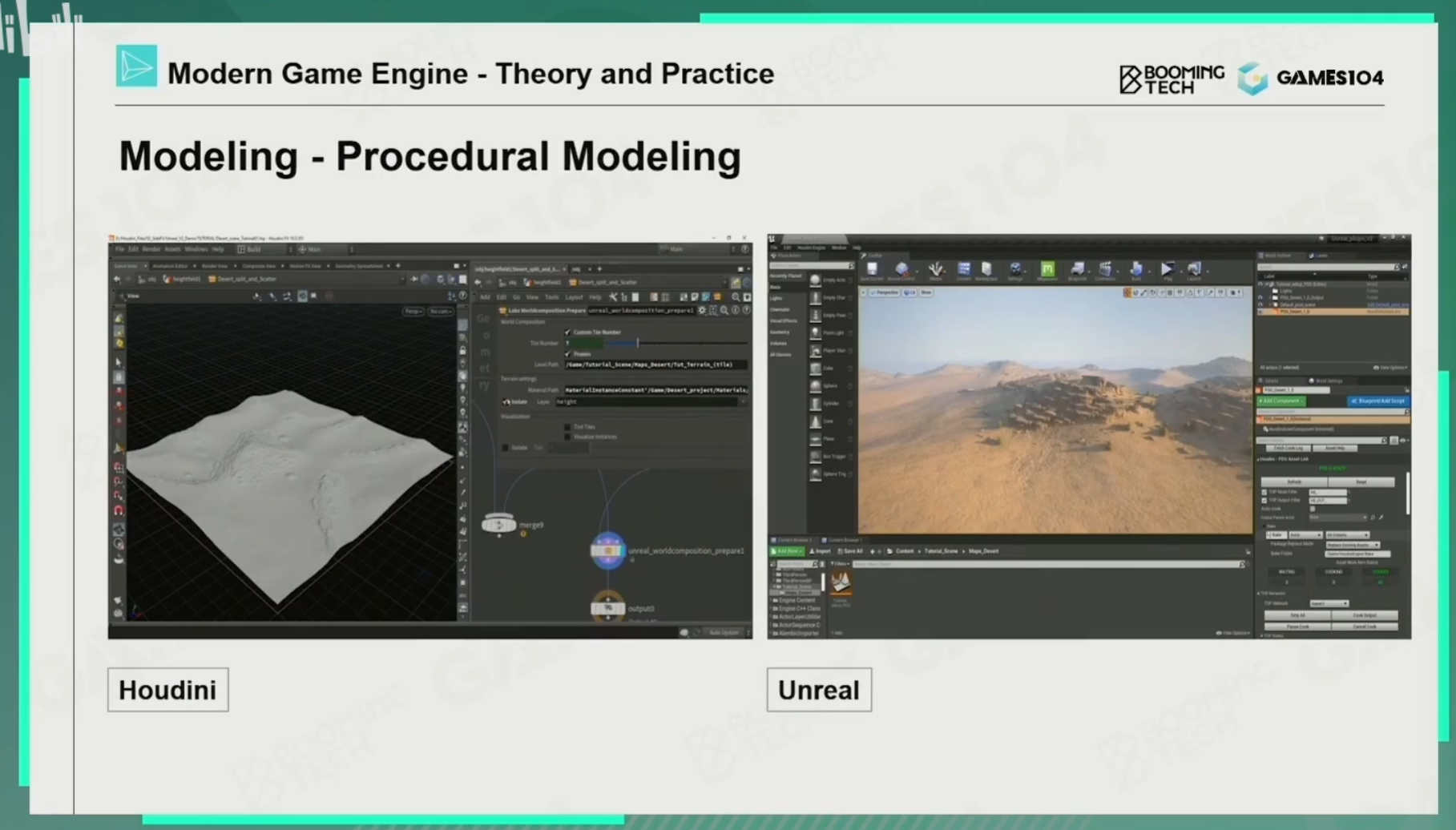
Task: Click the output0 node in Houdini
Action: [607, 608]
